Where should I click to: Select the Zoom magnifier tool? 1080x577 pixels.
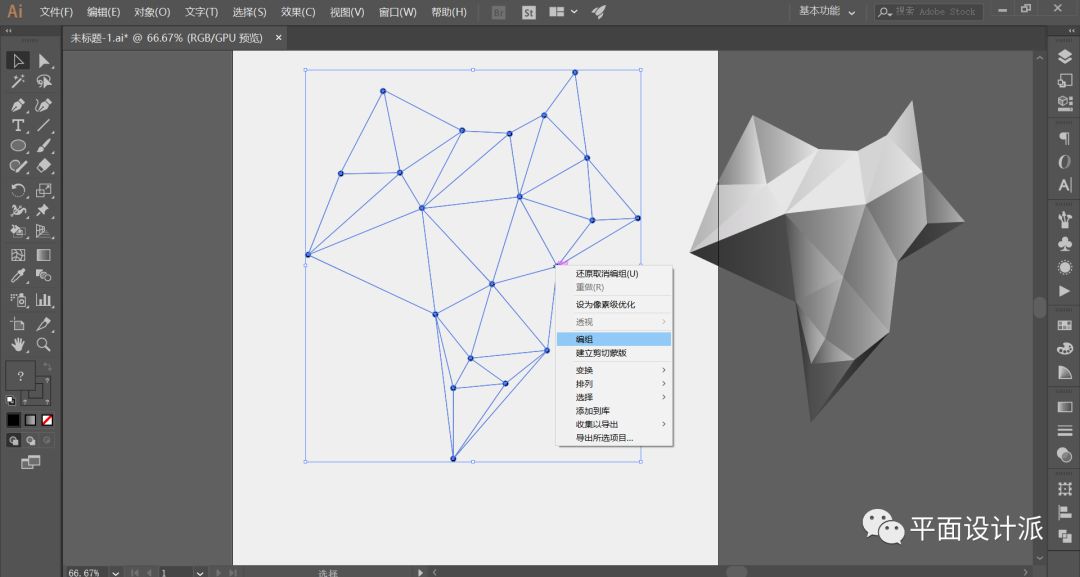[44, 345]
